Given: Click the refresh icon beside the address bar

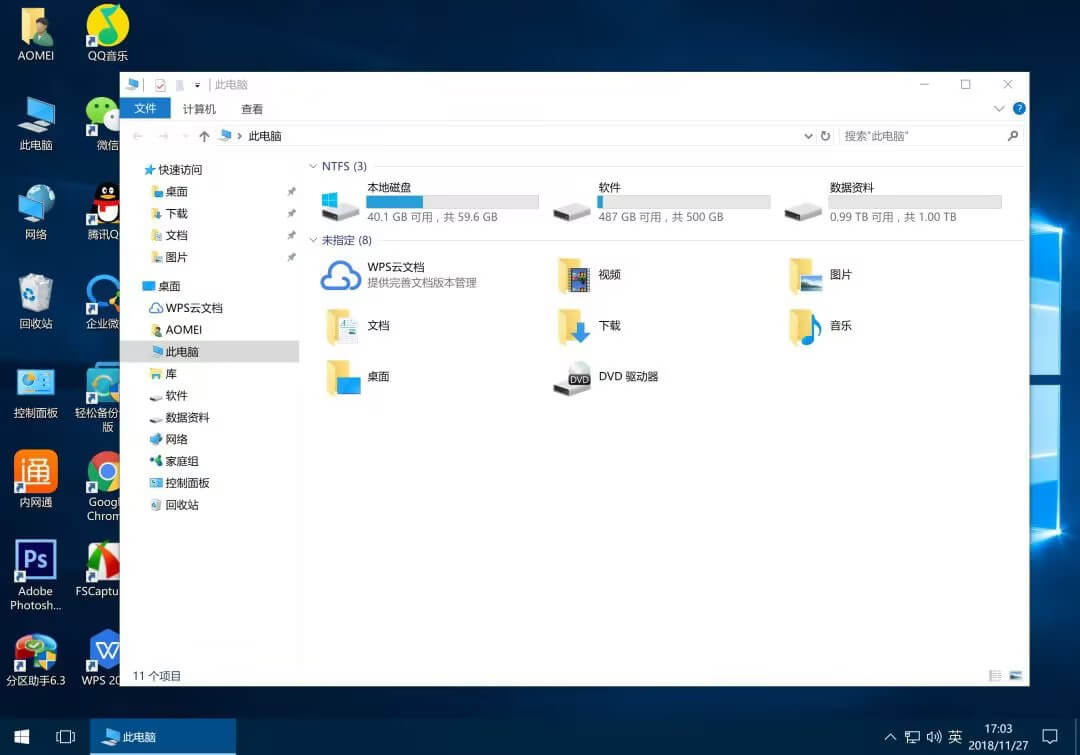Looking at the screenshot, I should coord(825,135).
